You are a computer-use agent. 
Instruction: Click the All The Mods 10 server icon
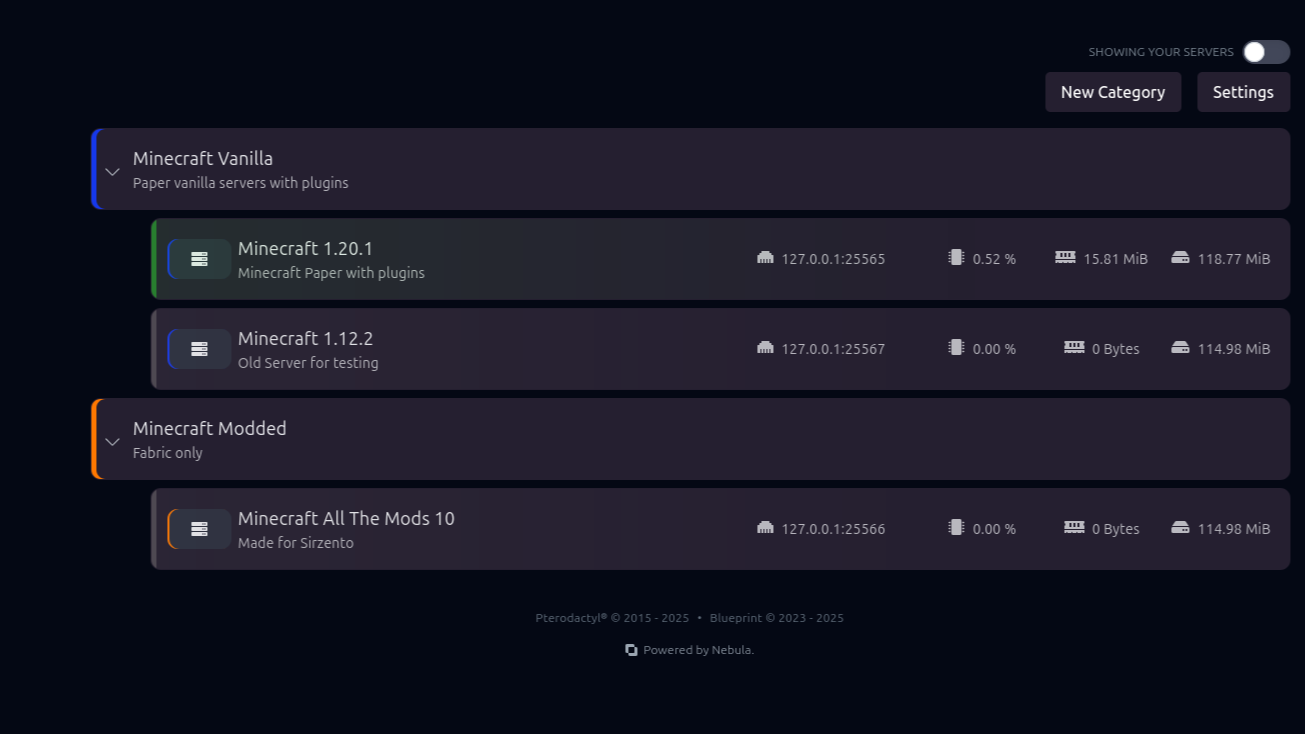tap(199, 529)
